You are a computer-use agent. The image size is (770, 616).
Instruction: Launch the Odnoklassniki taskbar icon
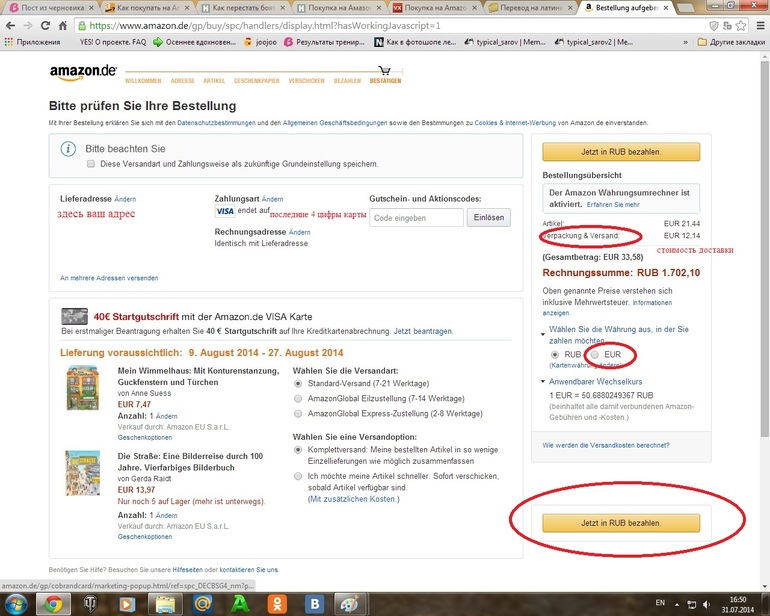click(x=277, y=604)
